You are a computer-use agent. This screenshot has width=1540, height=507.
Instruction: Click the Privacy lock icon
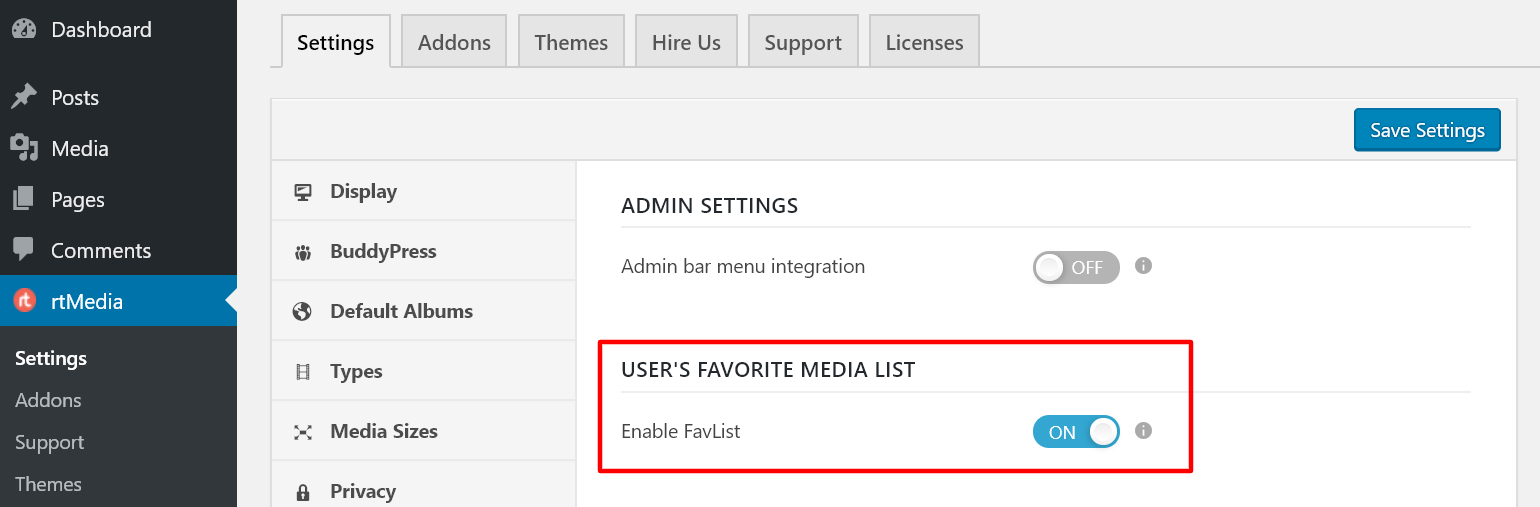click(x=303, y=492)
